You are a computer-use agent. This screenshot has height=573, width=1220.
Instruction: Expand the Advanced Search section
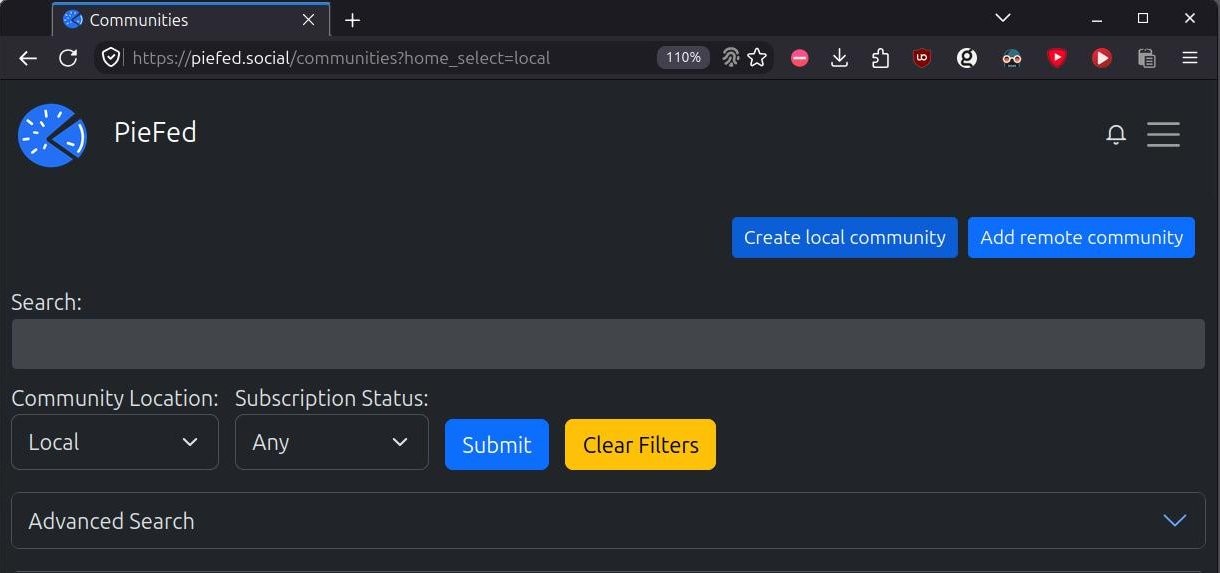(609, 521)
